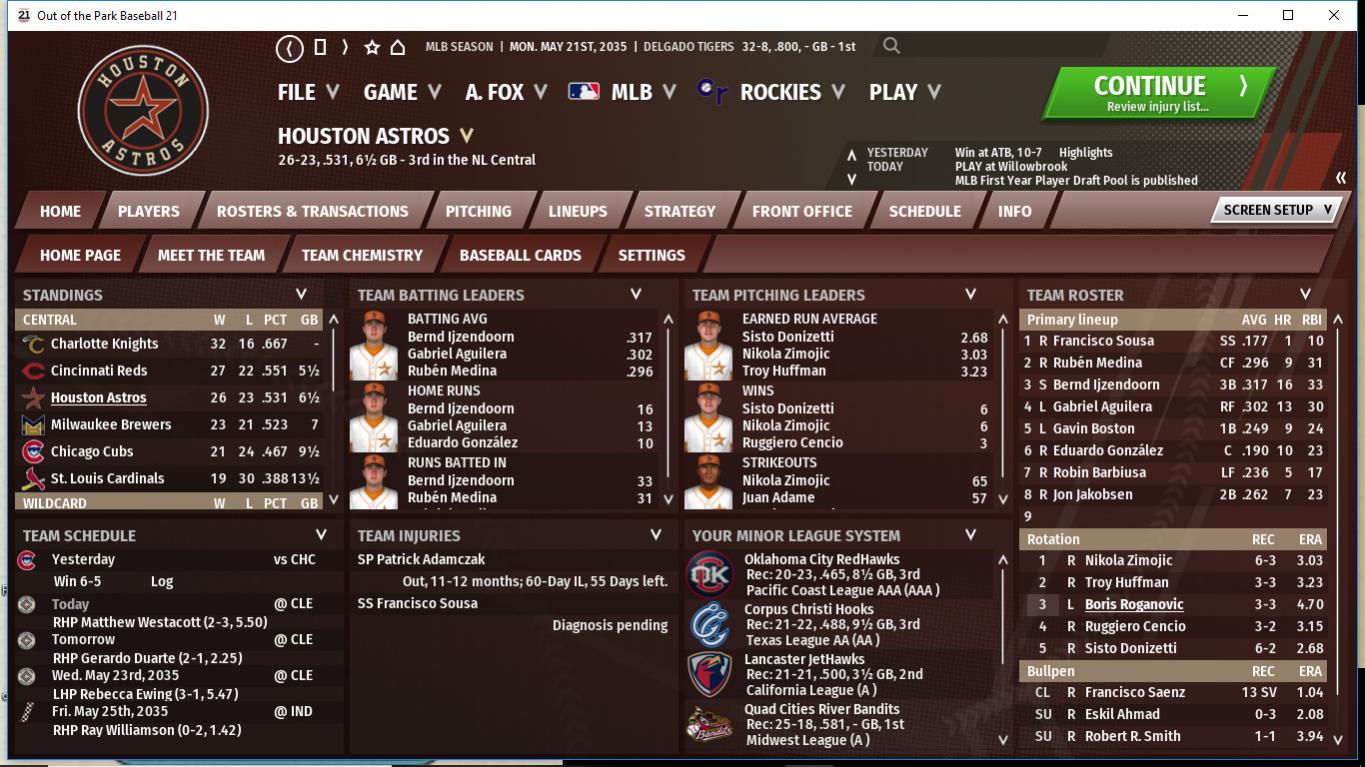Image resolution: width=1365 pixels, height=767 pixels.
Task: Open search with the magnifying glass icon
Action: (x=891, y=46)
